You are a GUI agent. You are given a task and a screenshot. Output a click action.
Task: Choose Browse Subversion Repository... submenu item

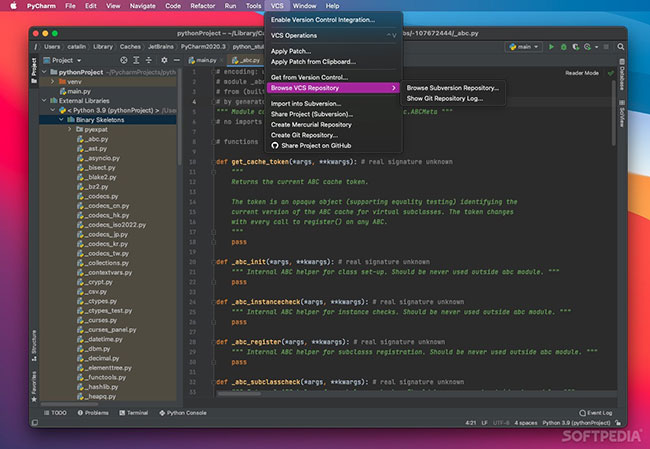[453, 88]
